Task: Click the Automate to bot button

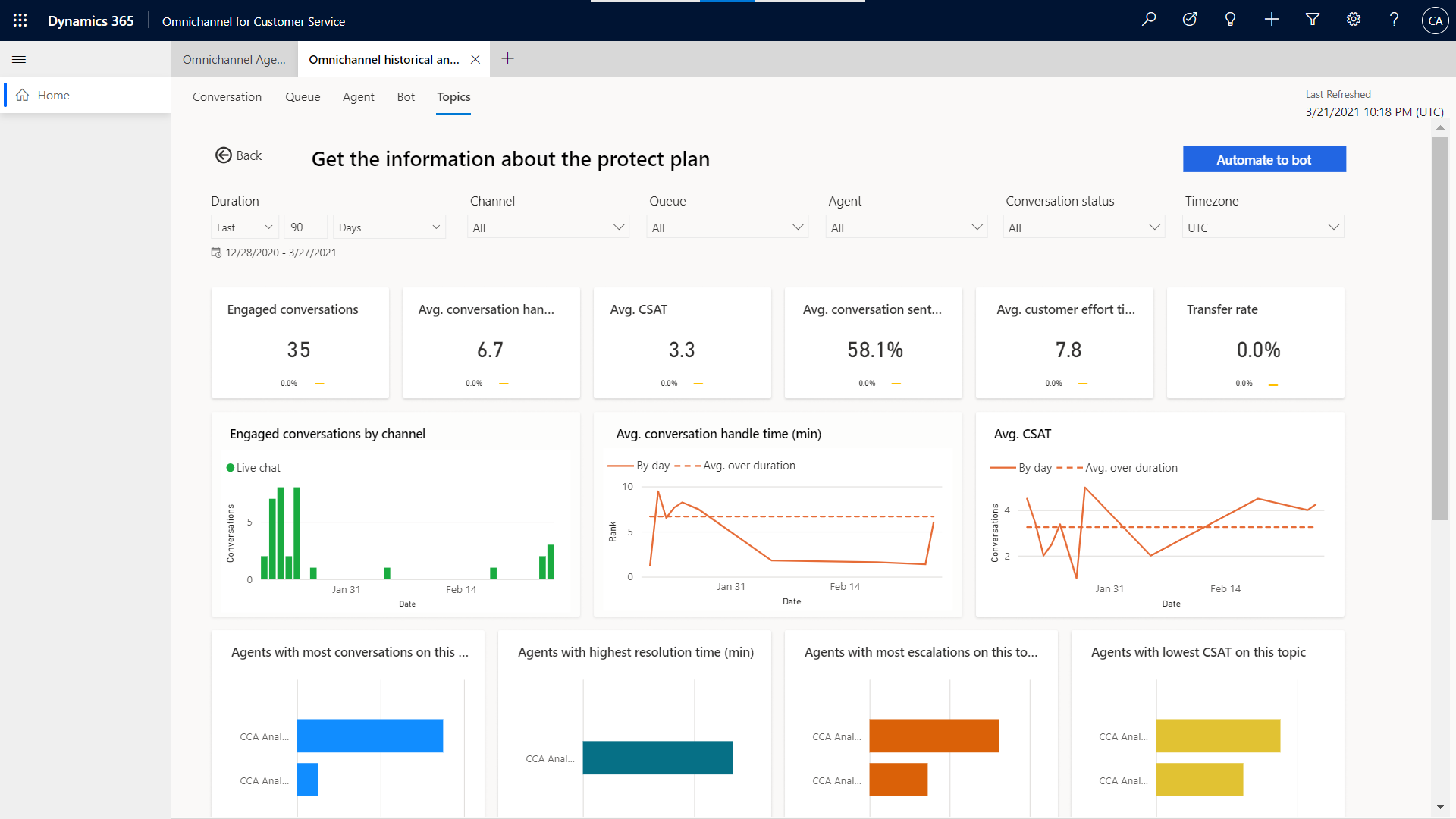Action: pyautogui.click(x=1265, y=158)
